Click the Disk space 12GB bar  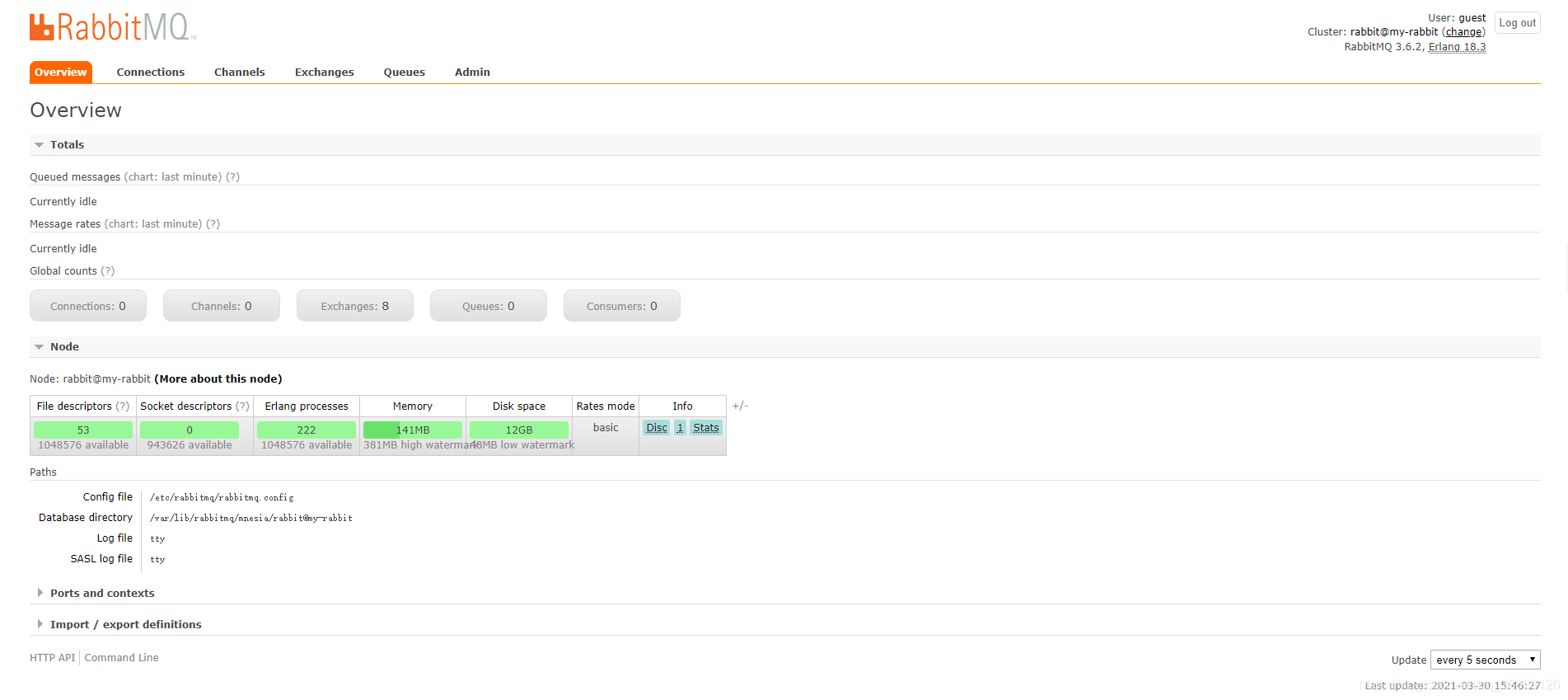(519, 430)
